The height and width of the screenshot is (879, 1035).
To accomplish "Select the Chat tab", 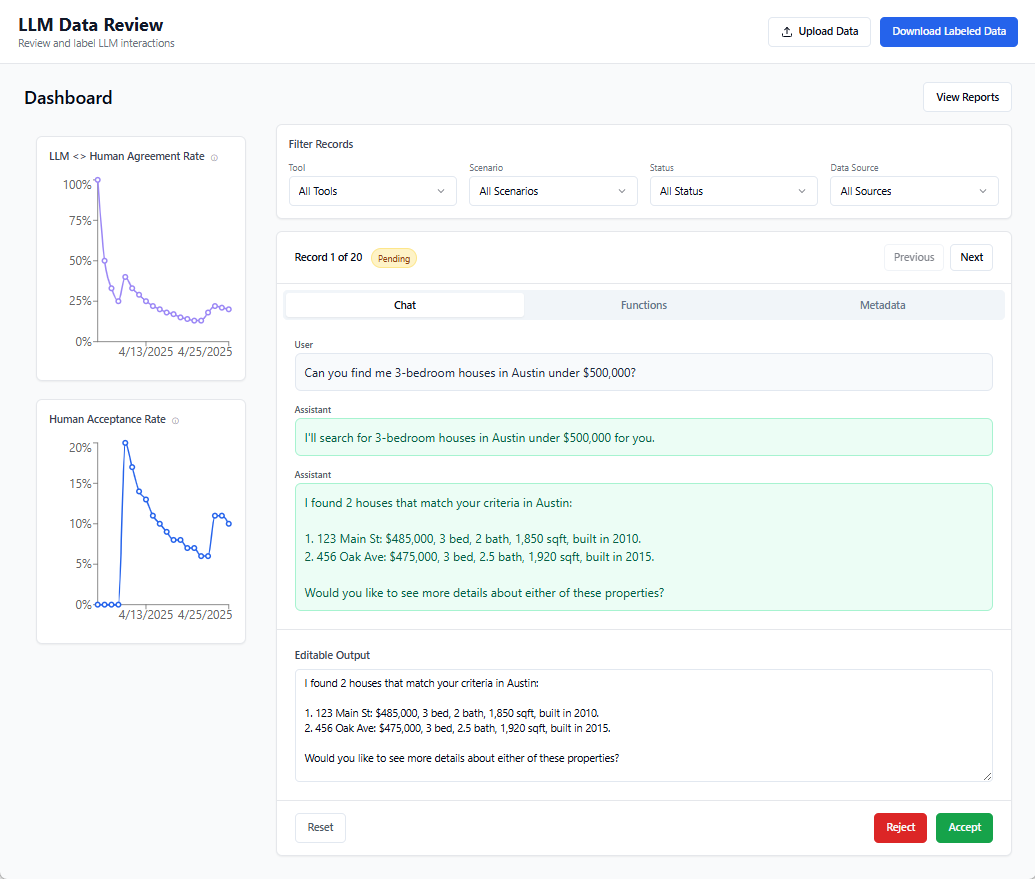I will 404,305.
